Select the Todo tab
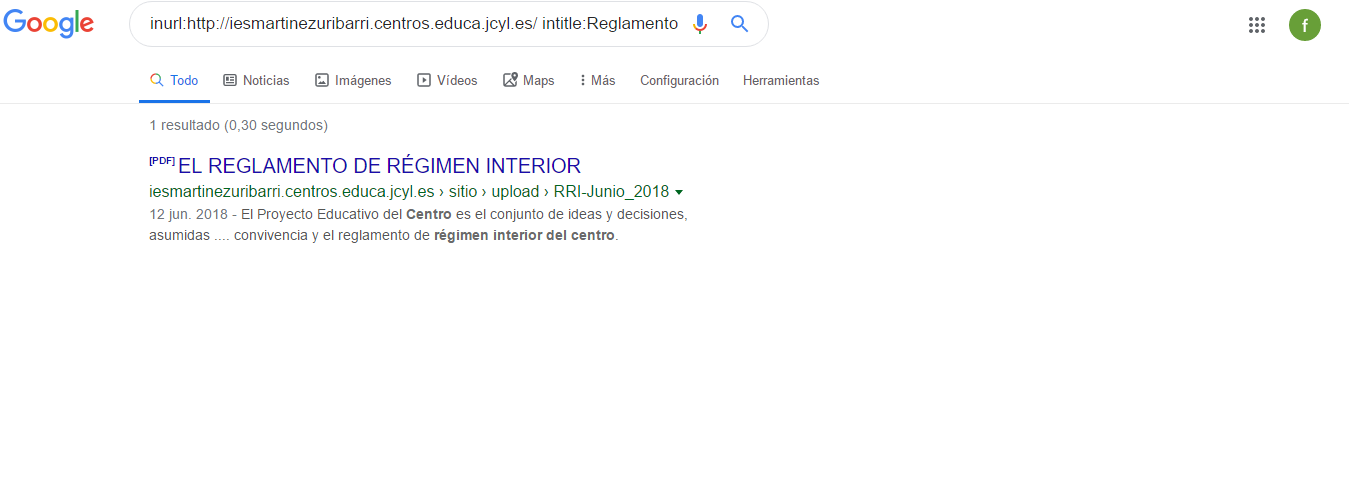Screen dimensions: 1349x502 click(x=174, y=81)
